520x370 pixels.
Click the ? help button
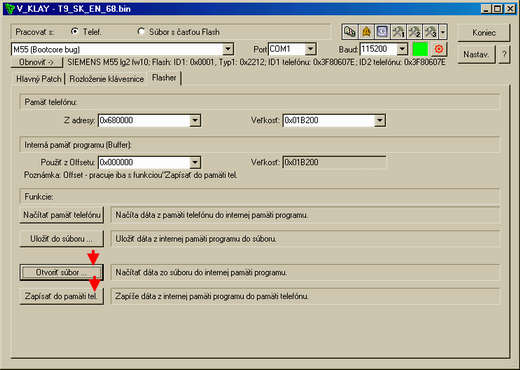(x=504, y=54)
